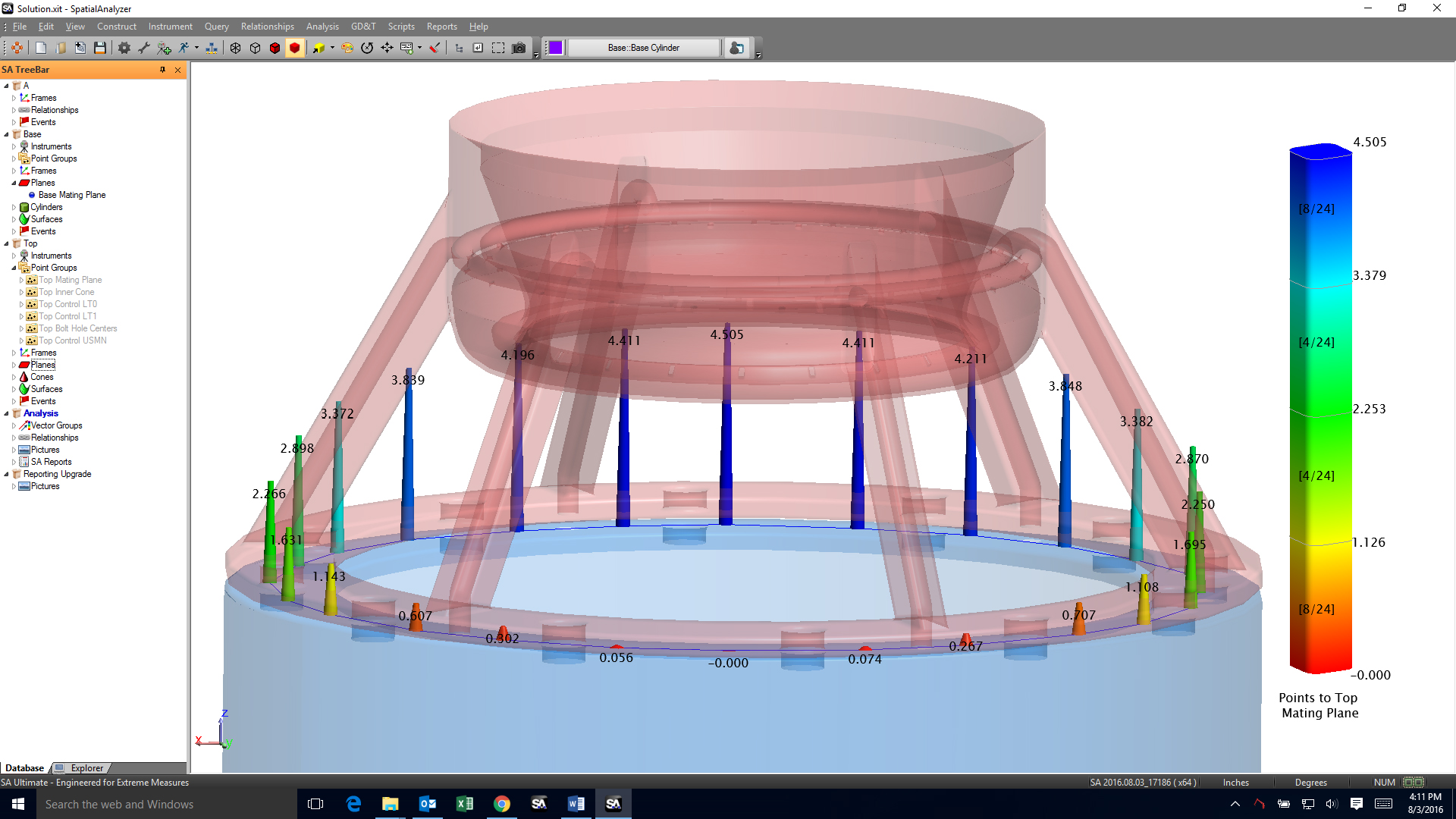The height and width of the screenshot is (819, 1456).
Task: Pin the SA TreeBar panel
Action: click(x=162, y=70)
